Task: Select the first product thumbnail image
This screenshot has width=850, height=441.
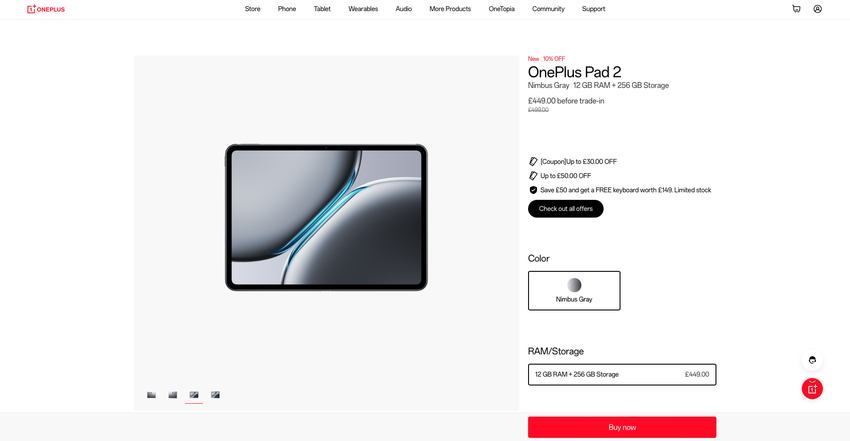Action: pos(151,395)
